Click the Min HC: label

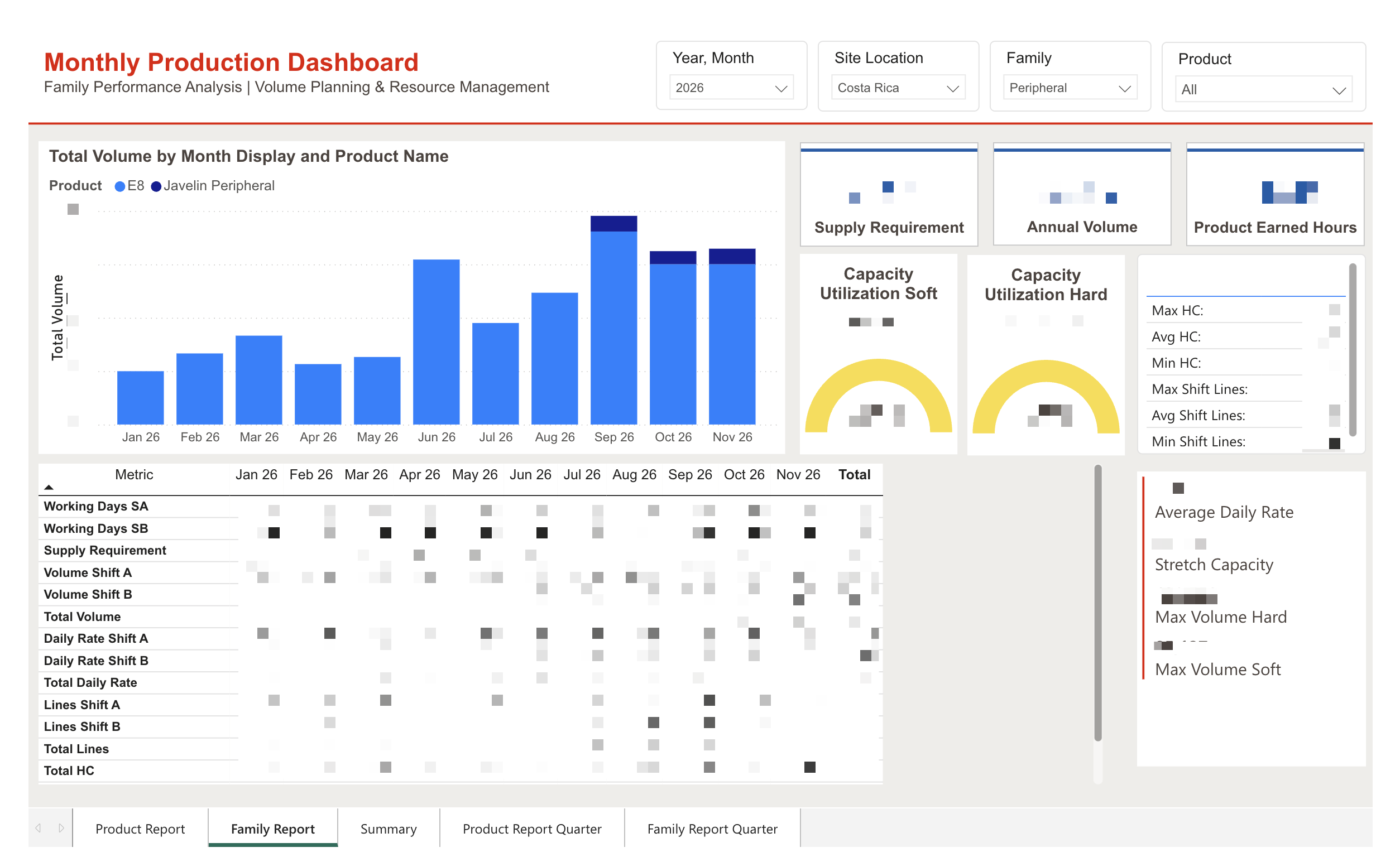[x=1176, y=363]
